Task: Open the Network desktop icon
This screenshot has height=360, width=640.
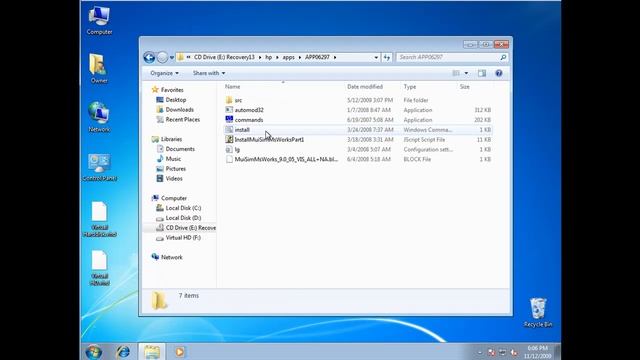Action: [x=99, y=118]
